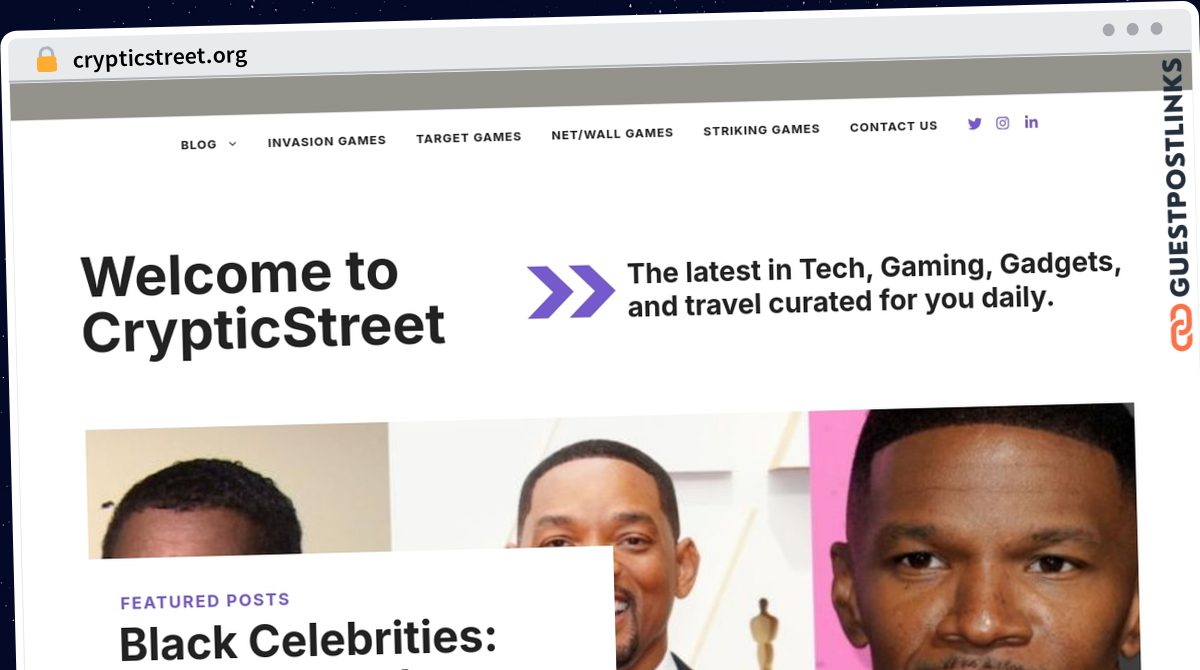The height and width of the screenshot is (670, 1200).
Task: Click the orange GuestPostLinks chain logo
Action: (1182, 328)
